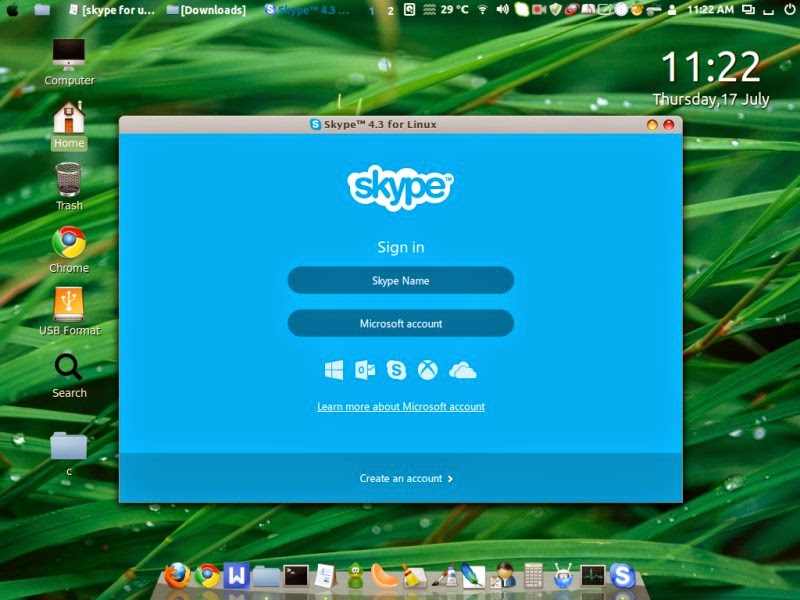This screenshot has width=800, height=600.
Task: Open the Calculator from the dock
Action: [x=533, y=576]
